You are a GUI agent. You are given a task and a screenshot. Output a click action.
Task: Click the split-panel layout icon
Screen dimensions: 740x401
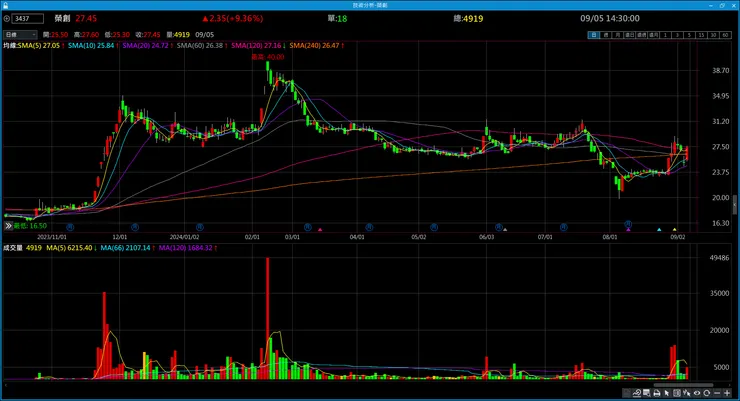tap(677, 393)
